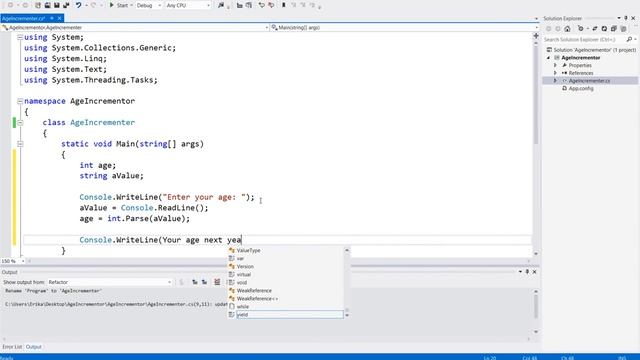Screen dimensions: 640x360
Task: Collapse the Main method block
Action: (20, 144)
